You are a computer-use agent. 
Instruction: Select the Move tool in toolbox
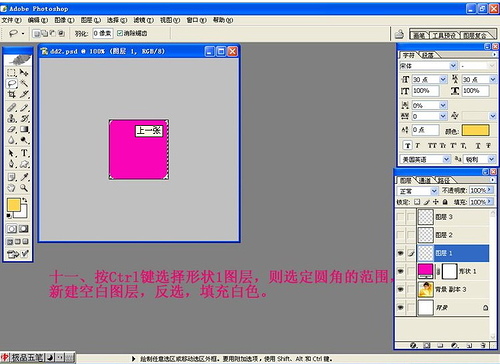click(x=24, y=72)
